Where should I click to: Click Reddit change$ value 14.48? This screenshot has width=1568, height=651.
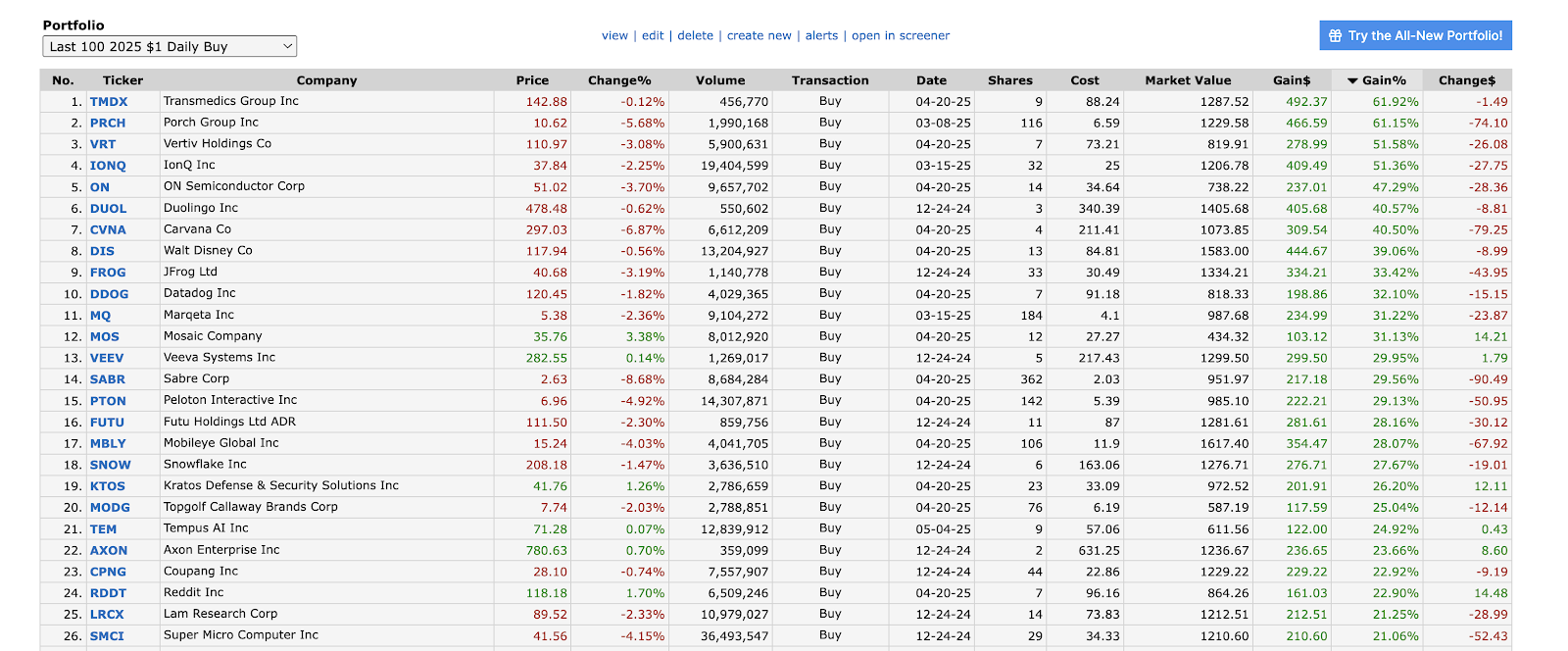click(x=1491, y=593)
